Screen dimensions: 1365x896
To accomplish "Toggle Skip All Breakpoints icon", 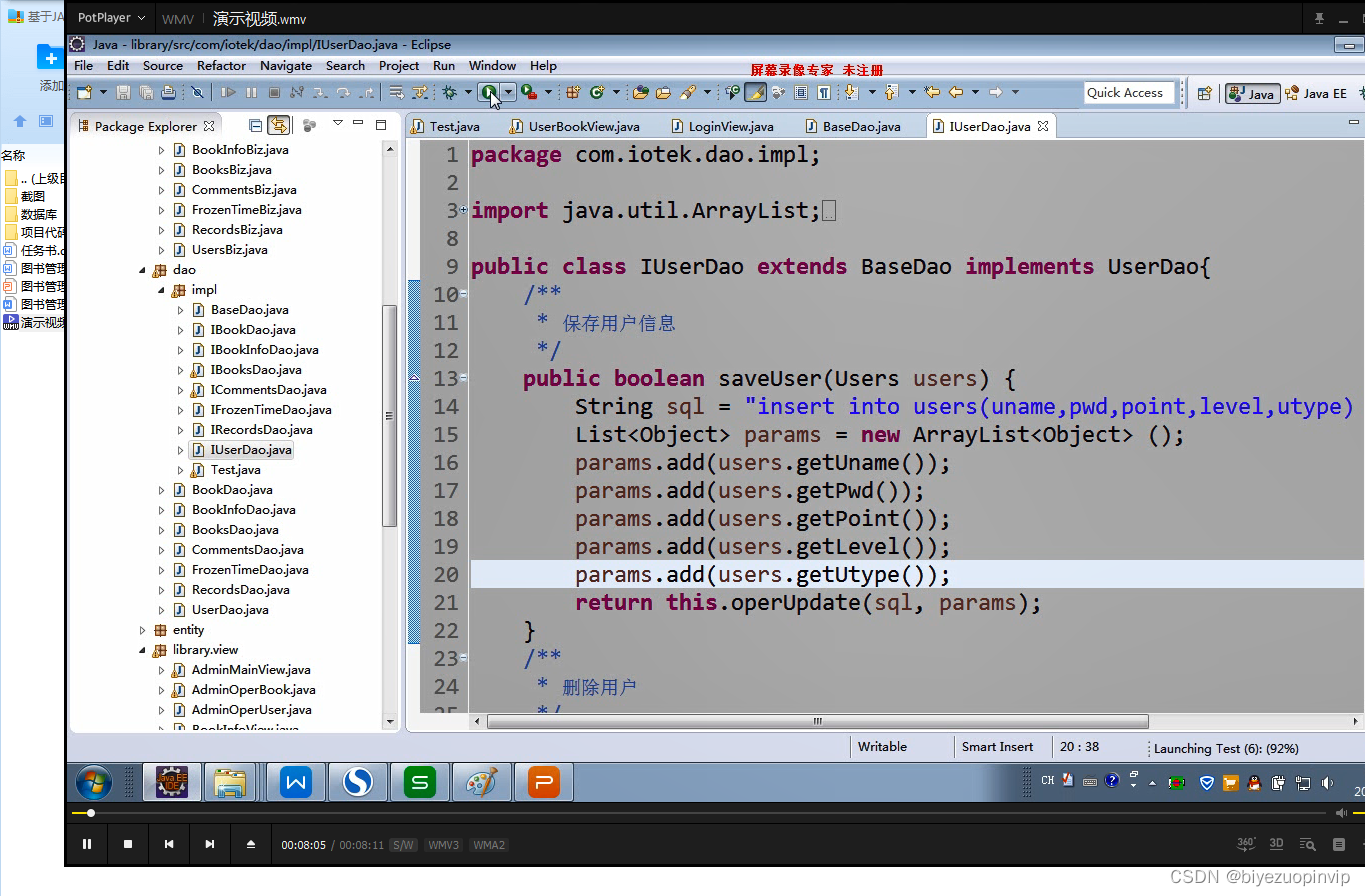I will coord(197,92).
